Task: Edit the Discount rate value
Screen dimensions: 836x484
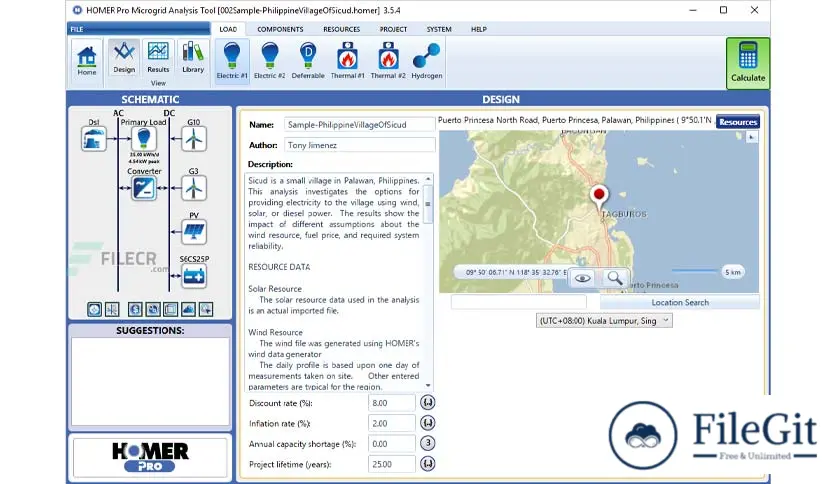Action: 391,403
